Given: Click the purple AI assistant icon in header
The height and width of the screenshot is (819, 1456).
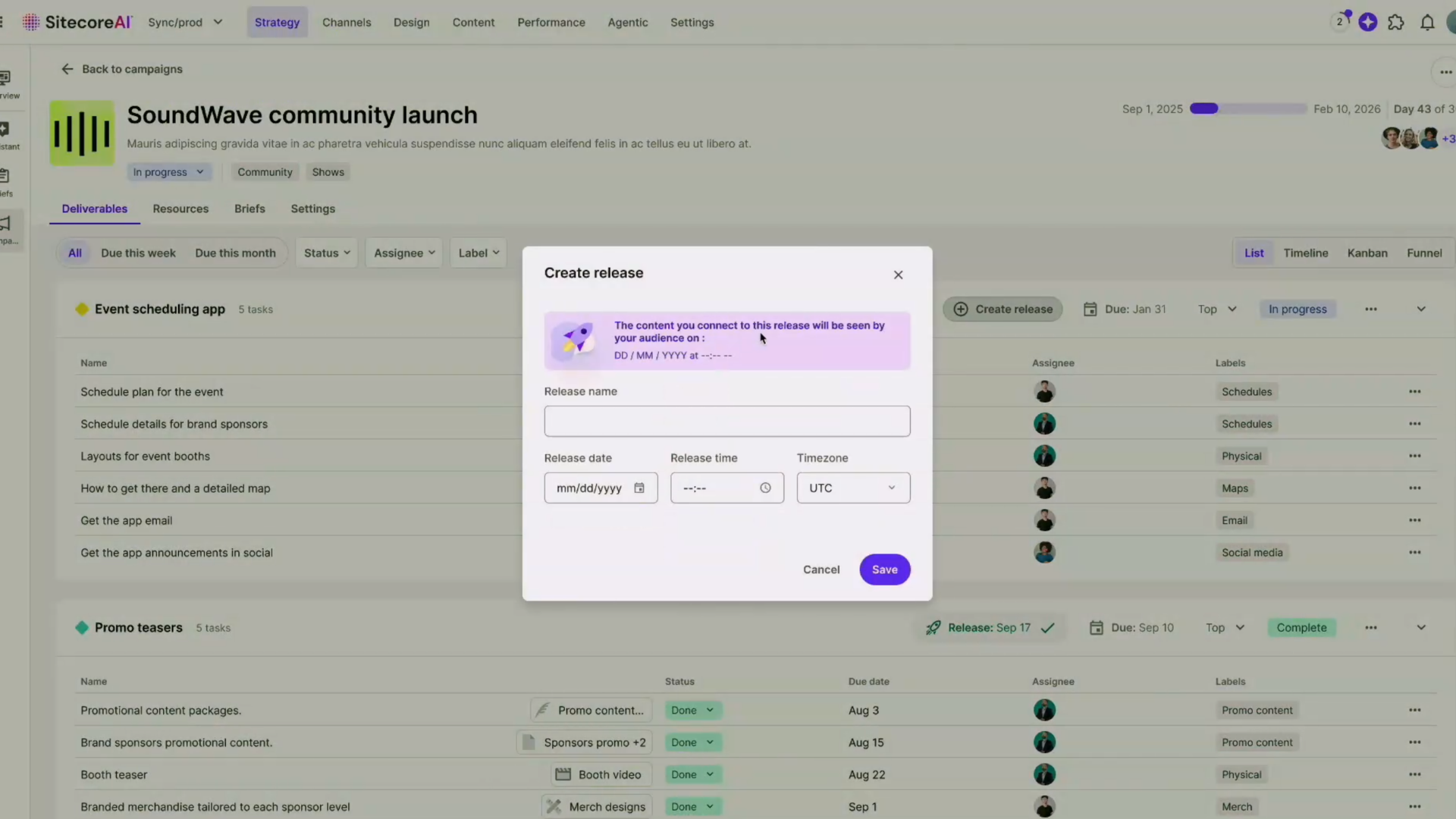Looking at the screenshot, I should tap(1368, 23).
